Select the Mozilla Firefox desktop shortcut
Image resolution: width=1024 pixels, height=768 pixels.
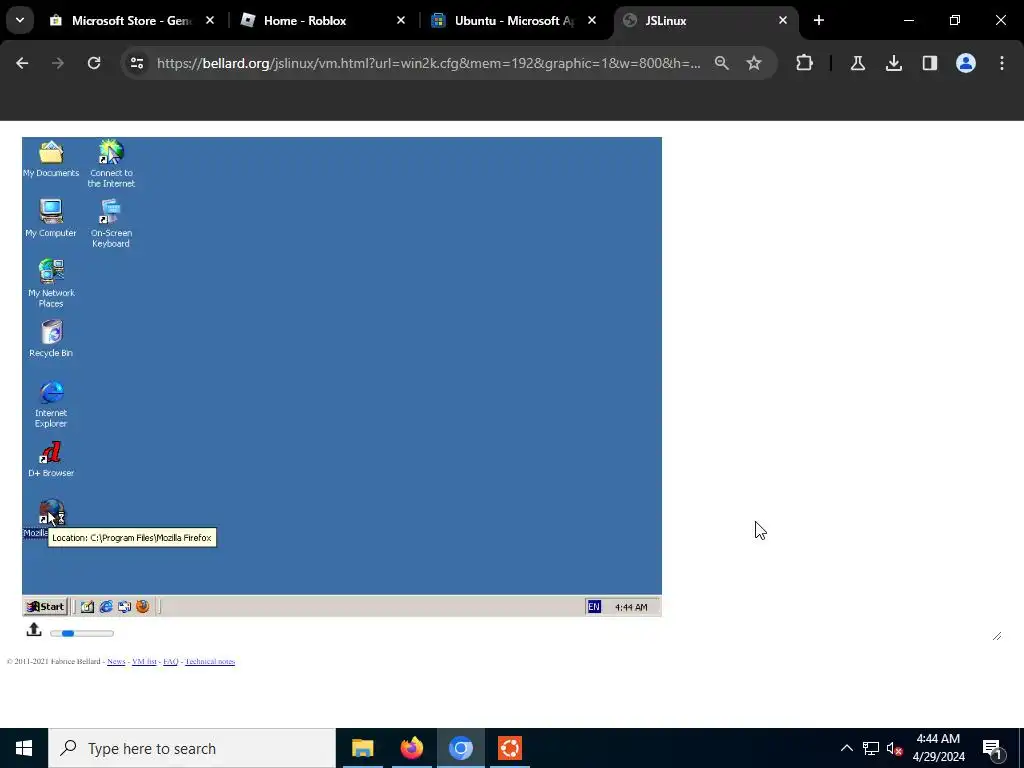pyautogui.click(x=51, y=513)
